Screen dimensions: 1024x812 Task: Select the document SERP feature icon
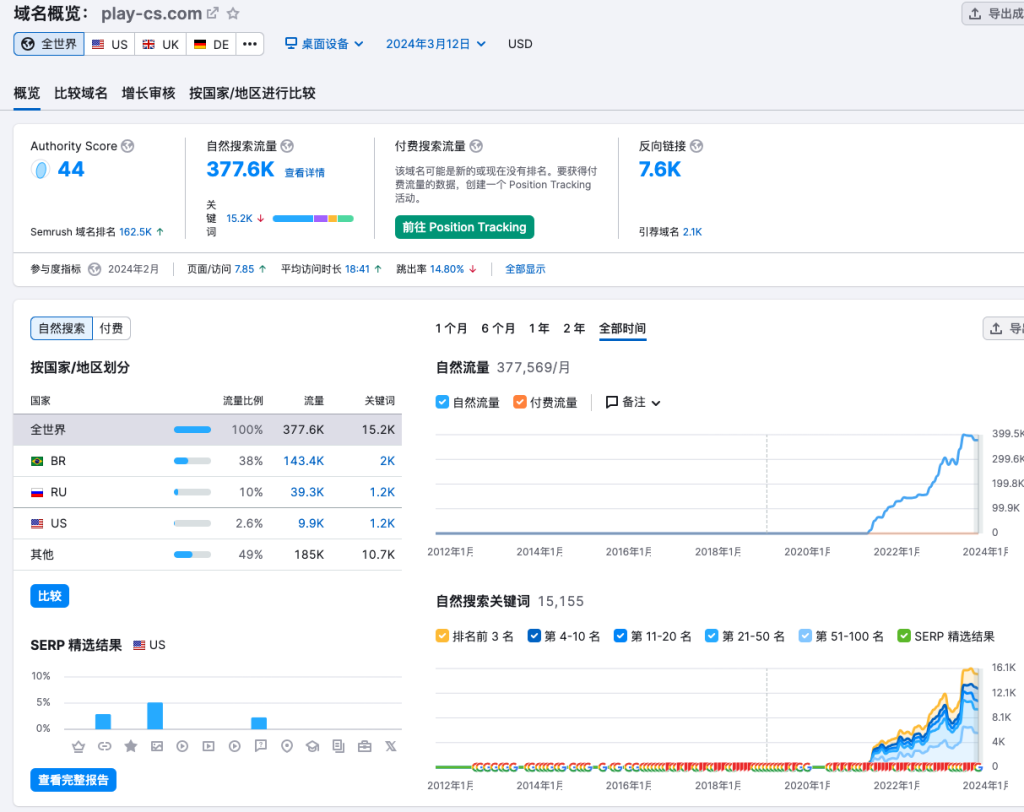pos(338,746)
